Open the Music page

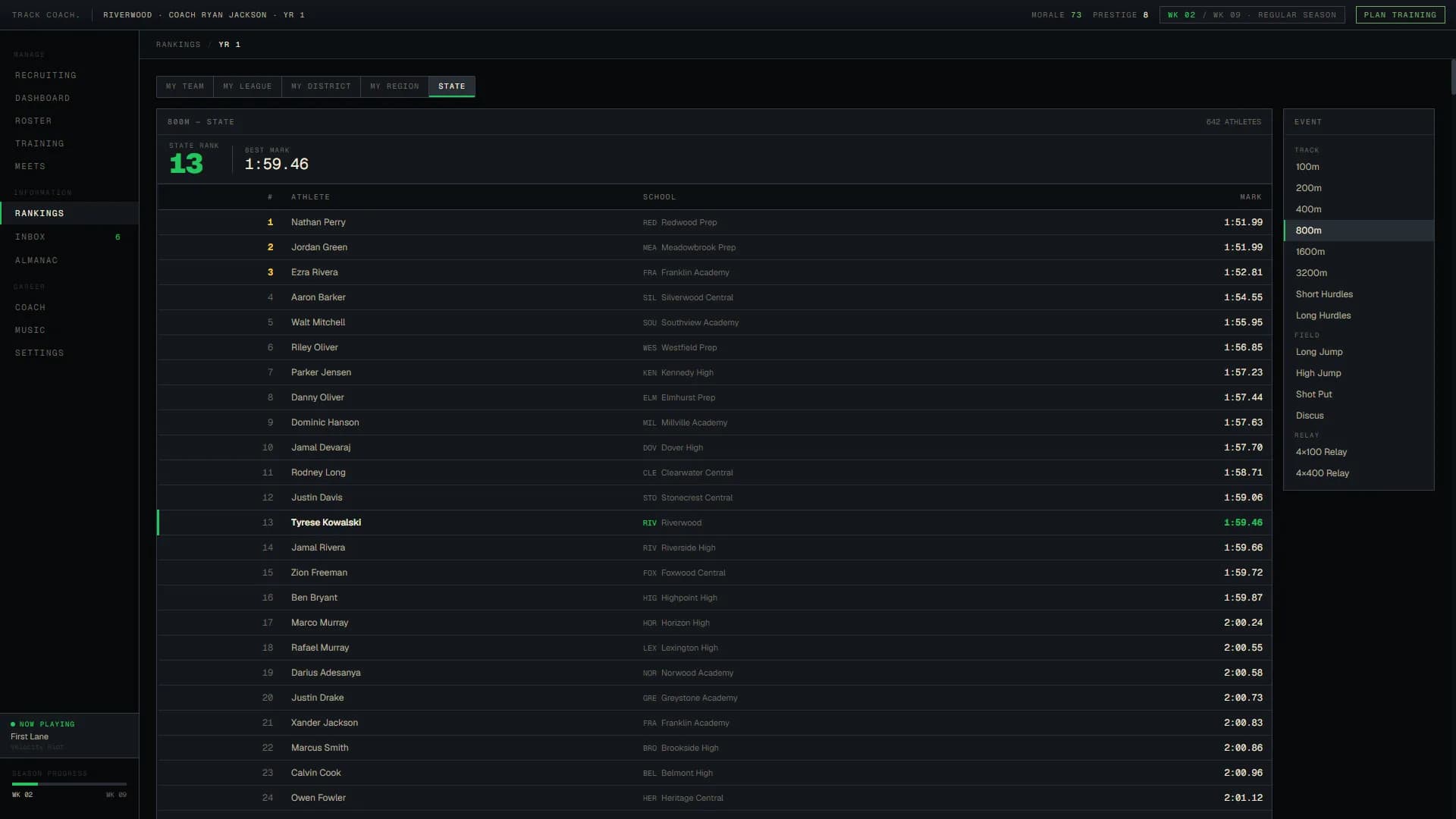point(69,330)
